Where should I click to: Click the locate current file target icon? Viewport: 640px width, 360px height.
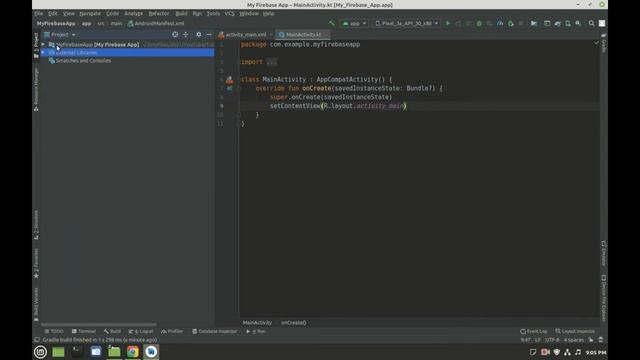[x=175, y=35]
